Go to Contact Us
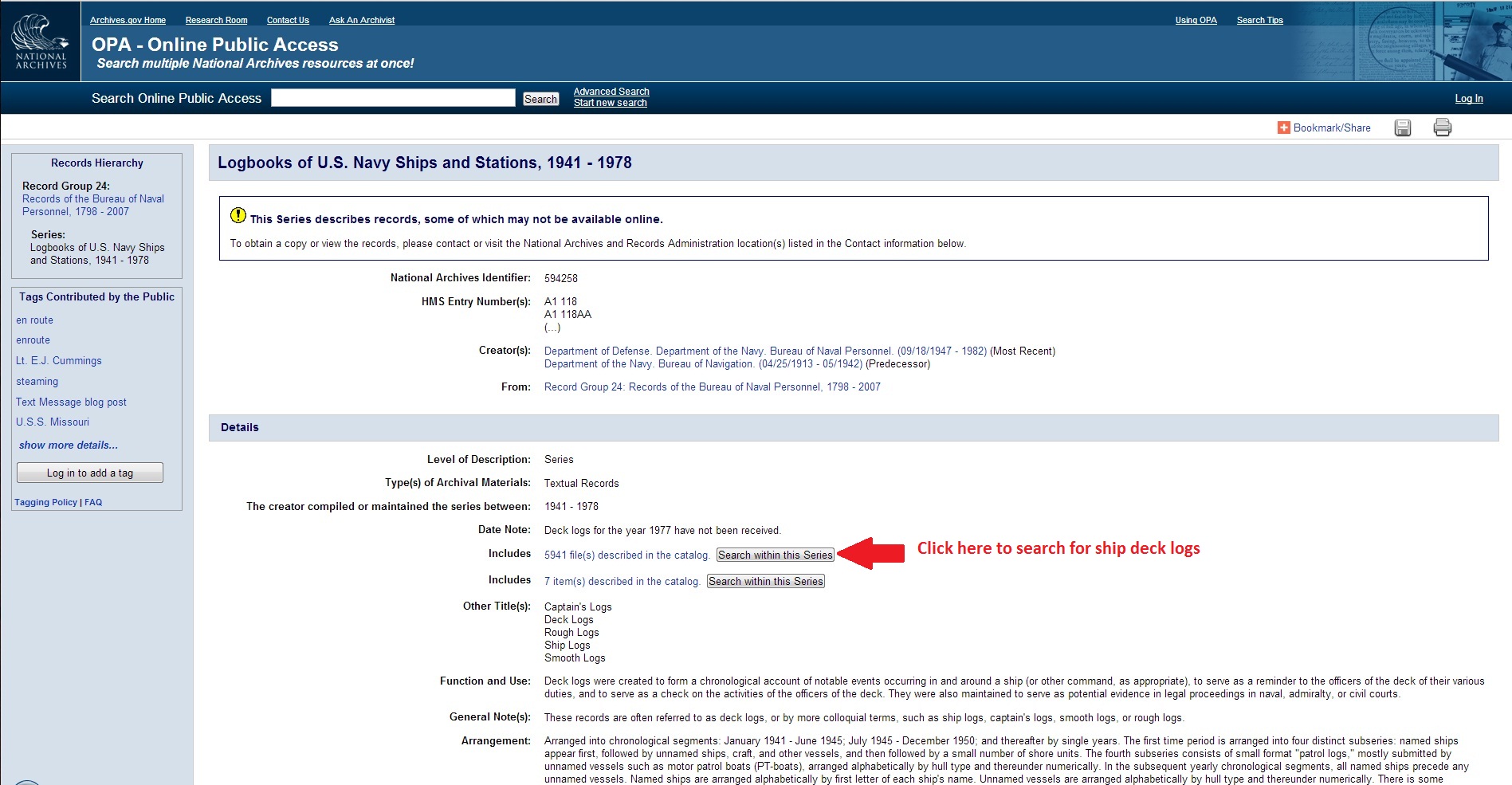 tap(288, 20)
